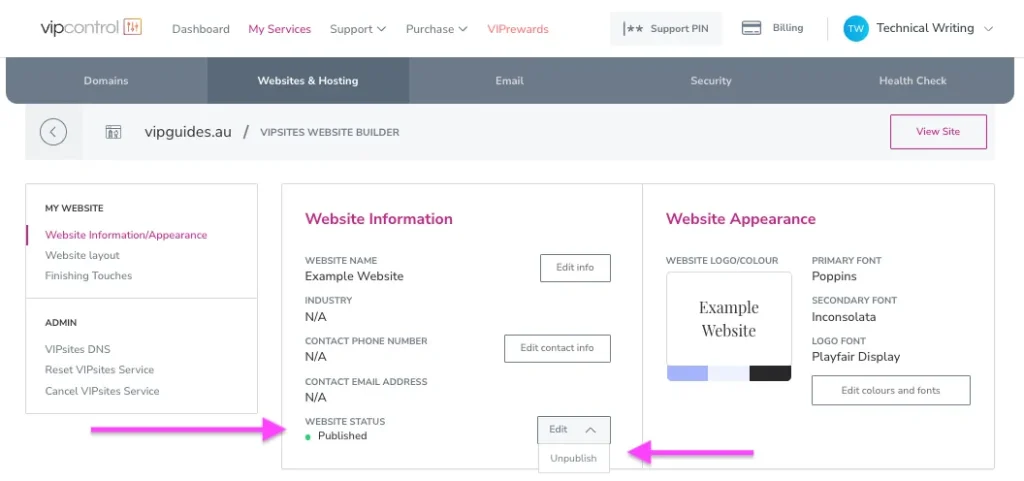Click Edit colours and fonts button
The height and width of the screenshot is (481, 1024).
[x=891, y=390]
